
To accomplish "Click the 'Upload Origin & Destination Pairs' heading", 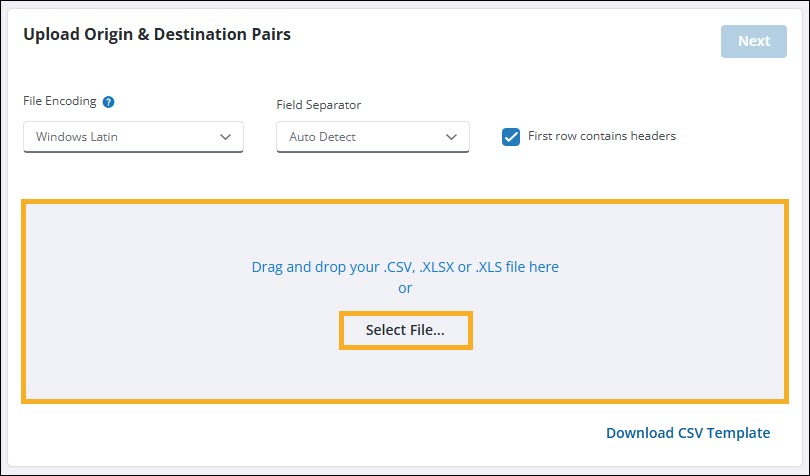I will pyautogui.click(x=156, y=35).
